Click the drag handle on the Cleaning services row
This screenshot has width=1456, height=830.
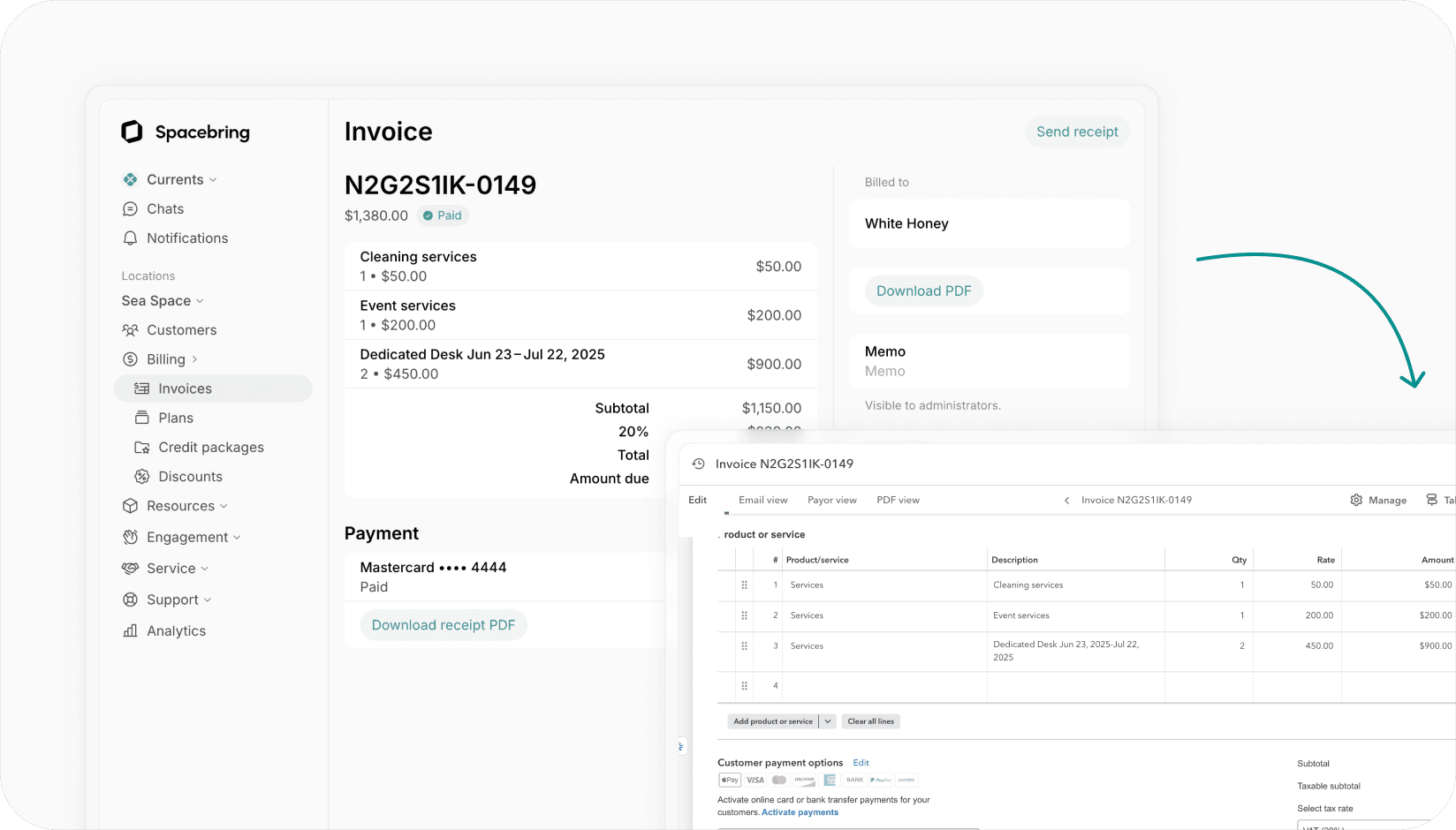[x=745, y=585]
